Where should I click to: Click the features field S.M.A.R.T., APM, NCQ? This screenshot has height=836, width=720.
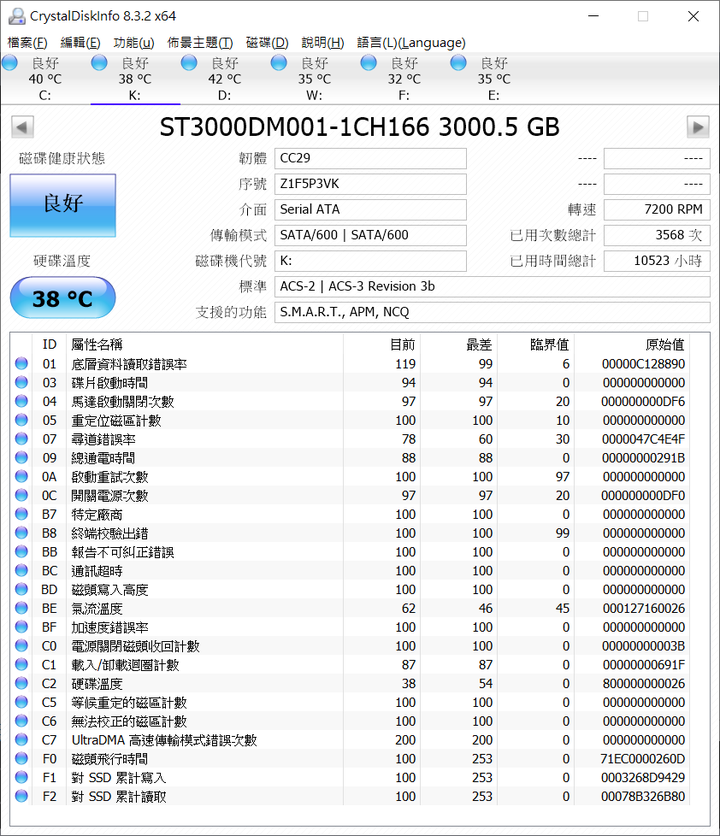pyautogui.click(x=492, y=312)
